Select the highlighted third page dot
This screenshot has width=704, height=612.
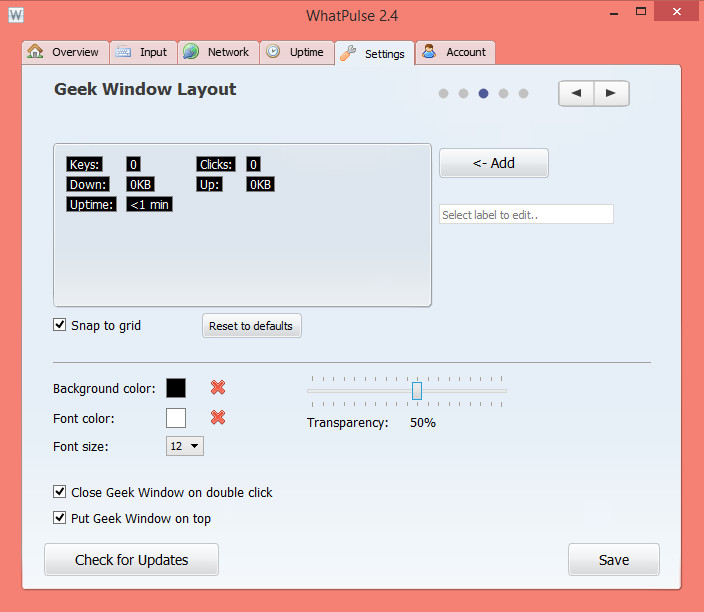click(484, 93)
